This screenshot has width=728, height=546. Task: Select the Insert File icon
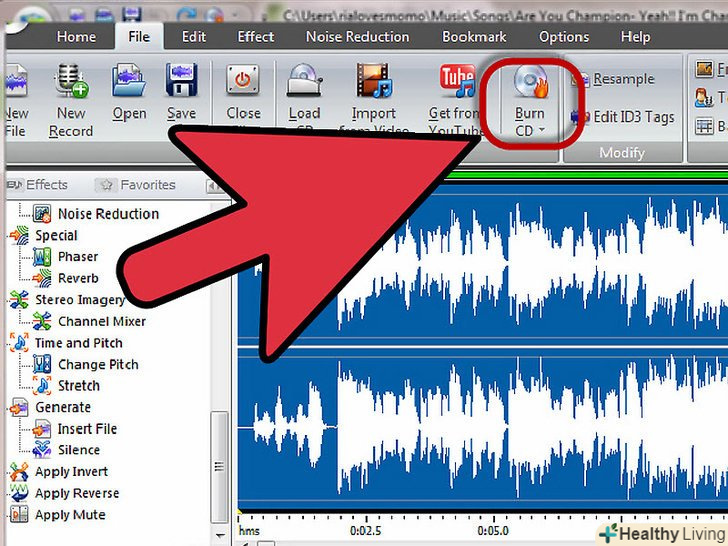pyautogui.click(x=42, y=429)
